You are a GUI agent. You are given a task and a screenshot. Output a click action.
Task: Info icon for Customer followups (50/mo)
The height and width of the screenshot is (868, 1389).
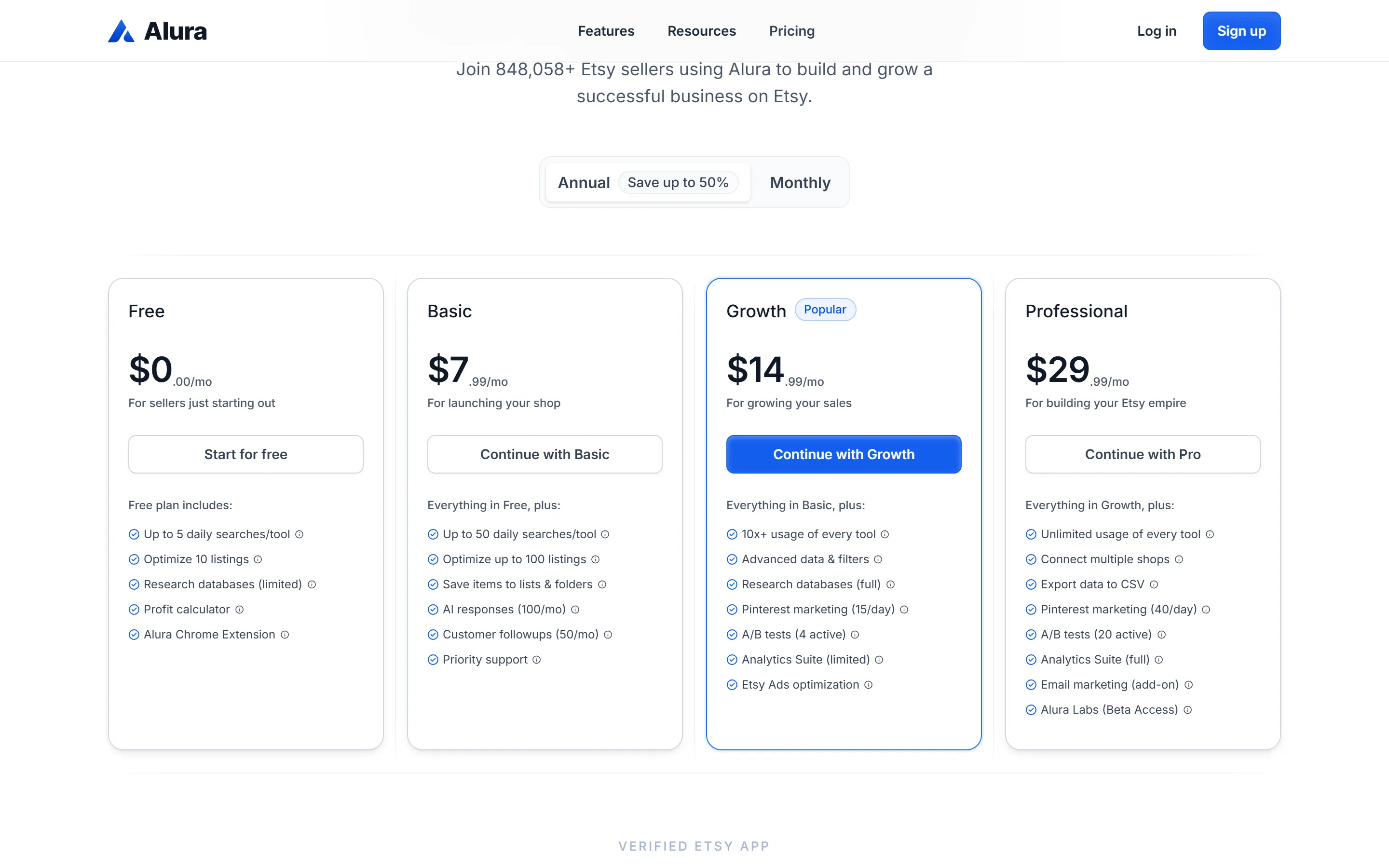(x=608, y=635)
